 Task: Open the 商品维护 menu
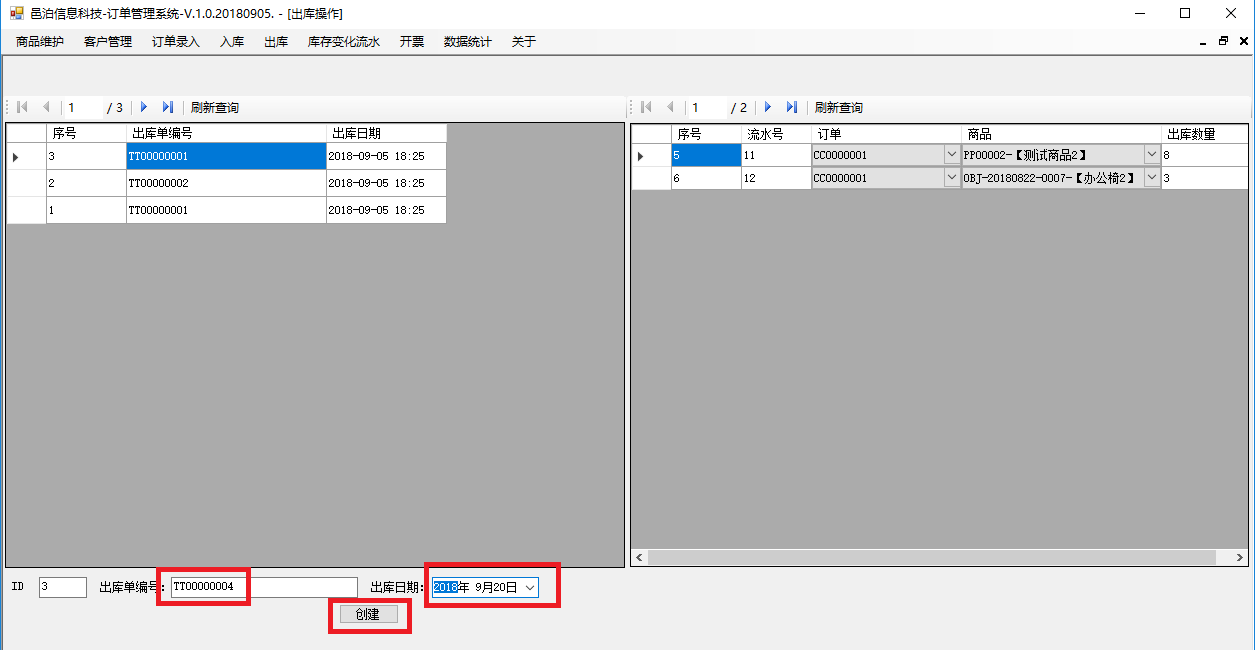click(x=40, y=41)
